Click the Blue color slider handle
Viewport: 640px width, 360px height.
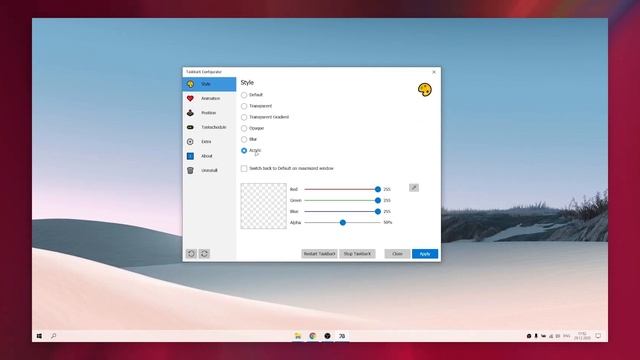[378, 211]
